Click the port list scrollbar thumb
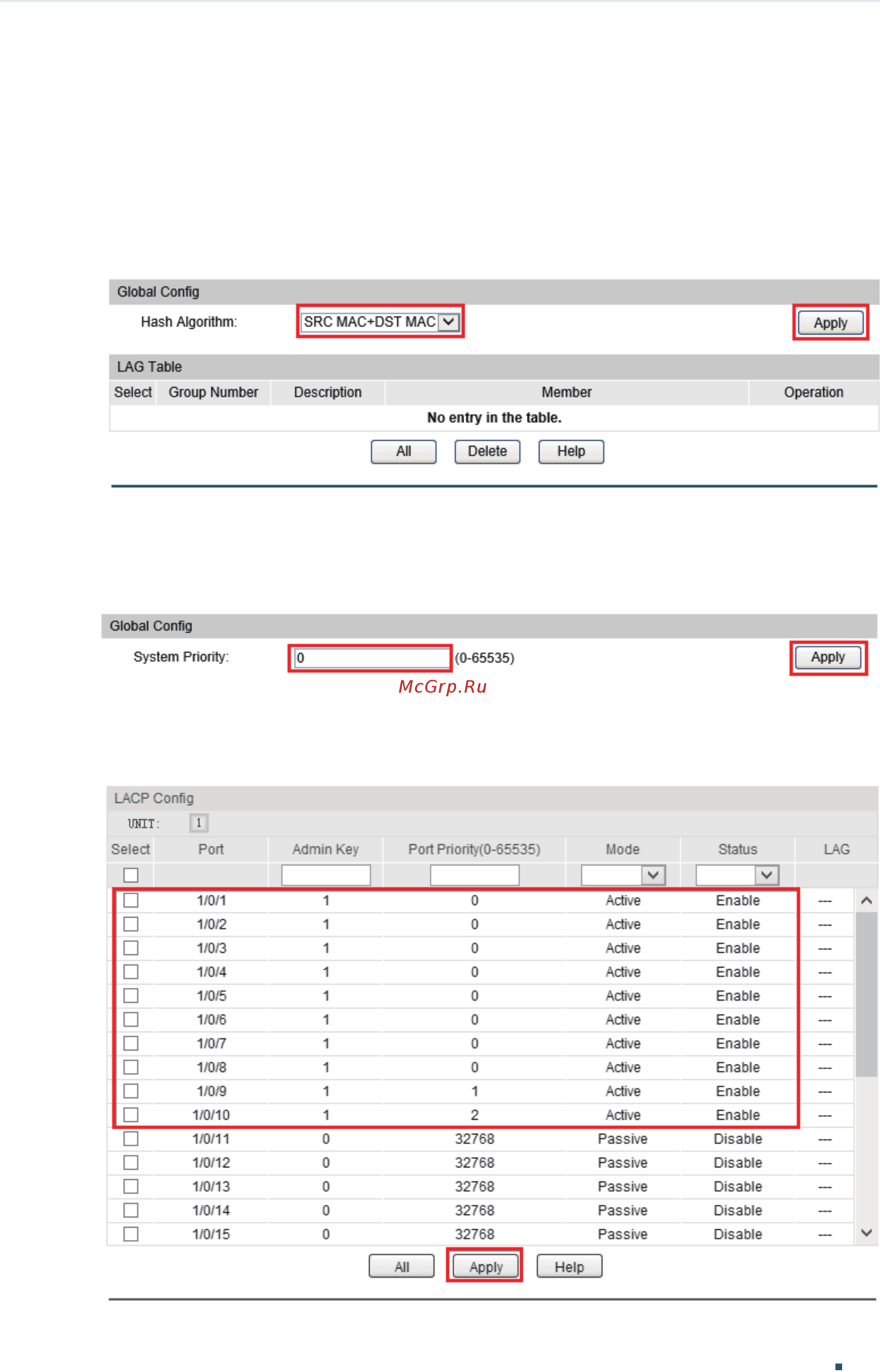880x1372 pixels. 866,995
